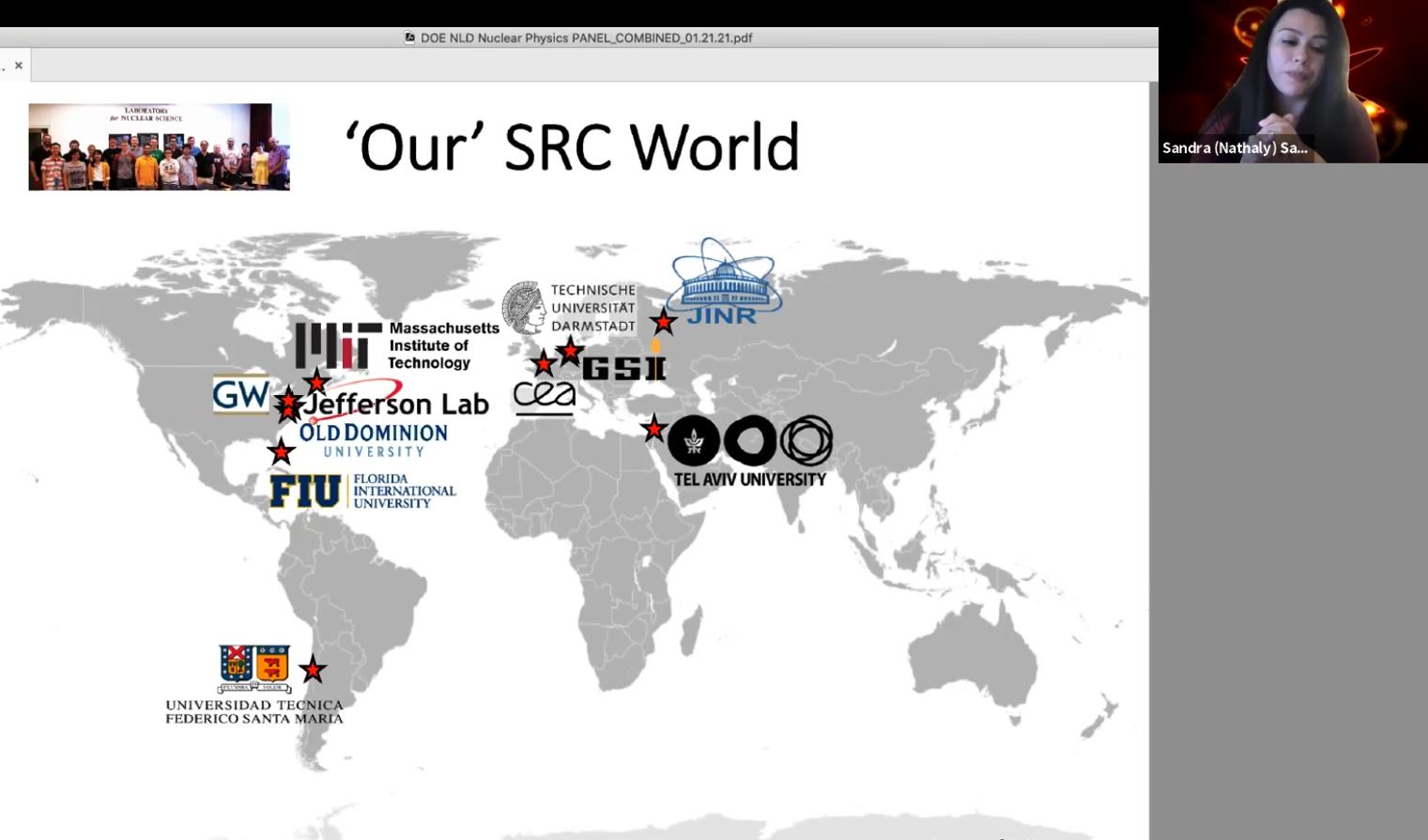Click the Jefferson Lab logo
The height and width of the screenshot is (840, 1428).
point(396,403)
